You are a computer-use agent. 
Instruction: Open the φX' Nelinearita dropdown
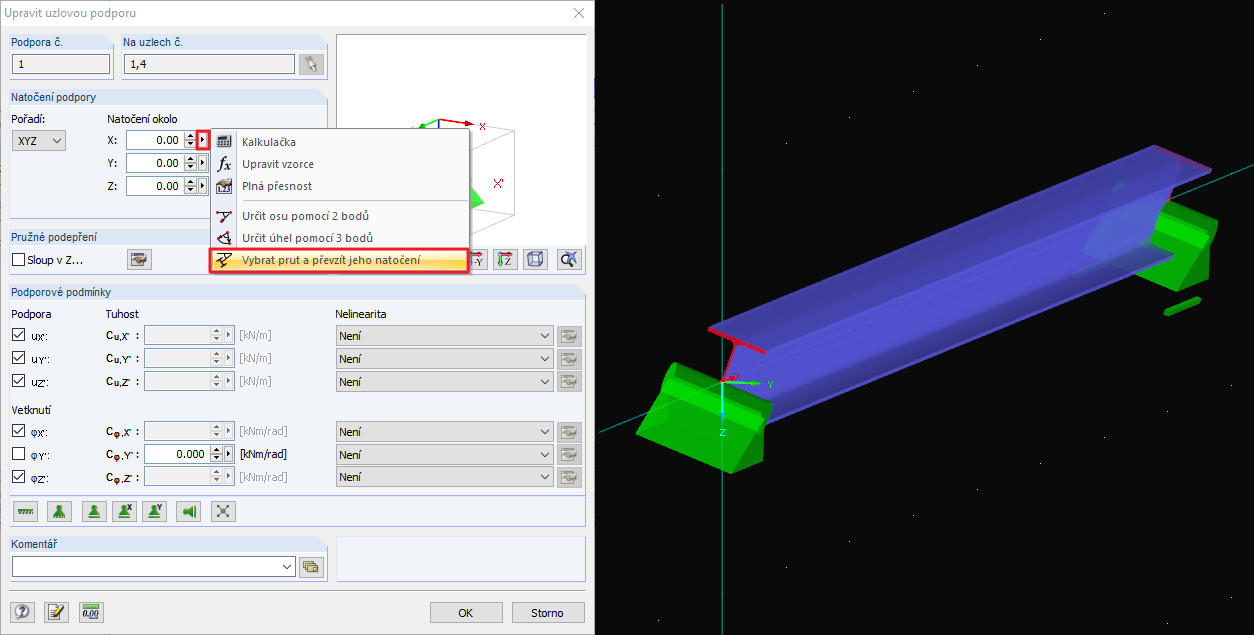pos(444,432)
